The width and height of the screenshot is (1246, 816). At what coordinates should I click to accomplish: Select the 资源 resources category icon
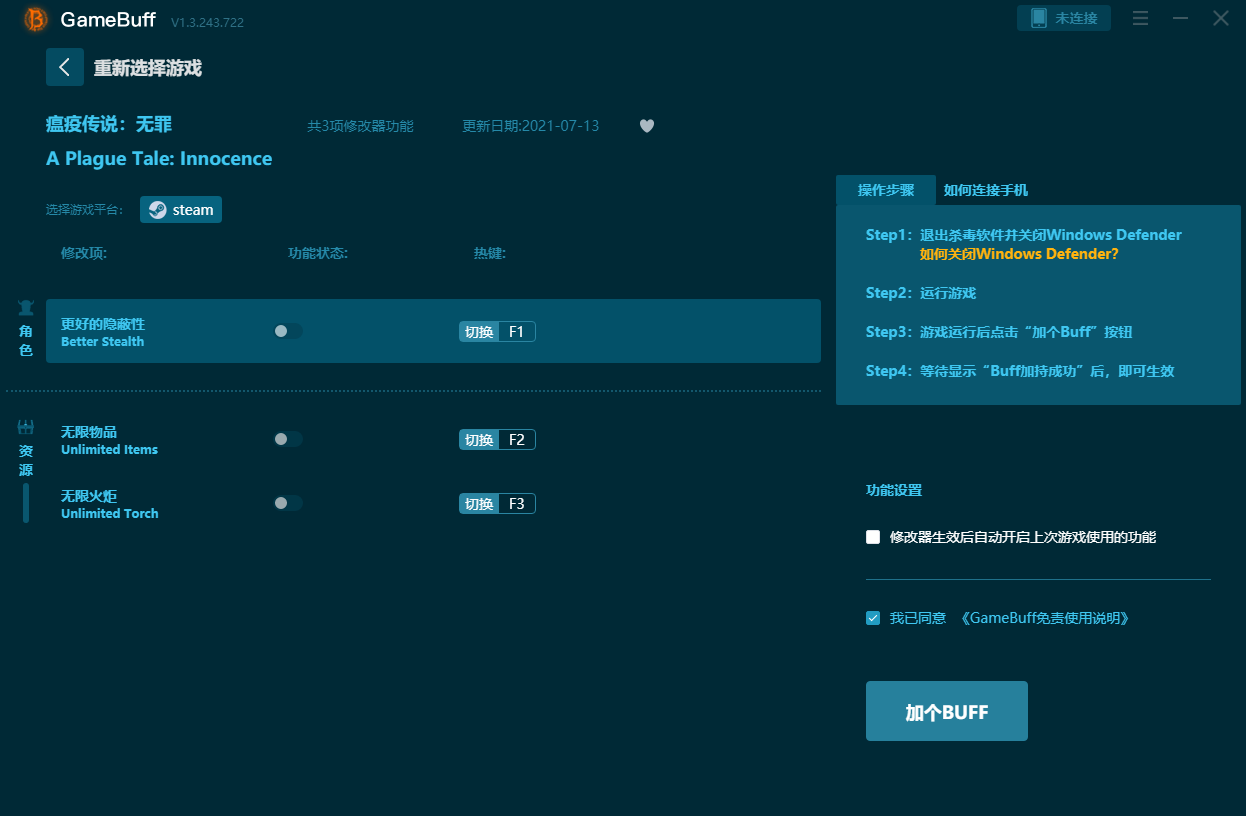26,427
